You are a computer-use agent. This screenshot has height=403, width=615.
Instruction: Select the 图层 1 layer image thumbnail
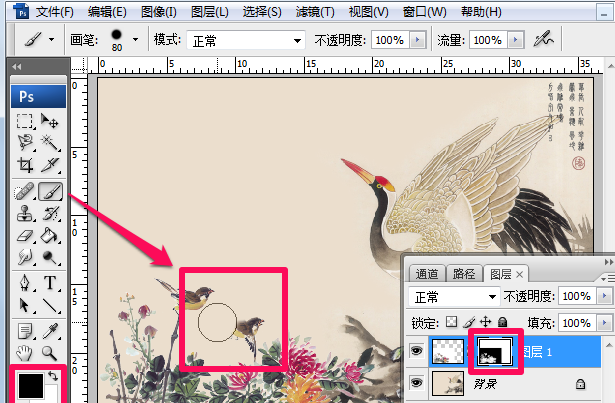(448, 351)
